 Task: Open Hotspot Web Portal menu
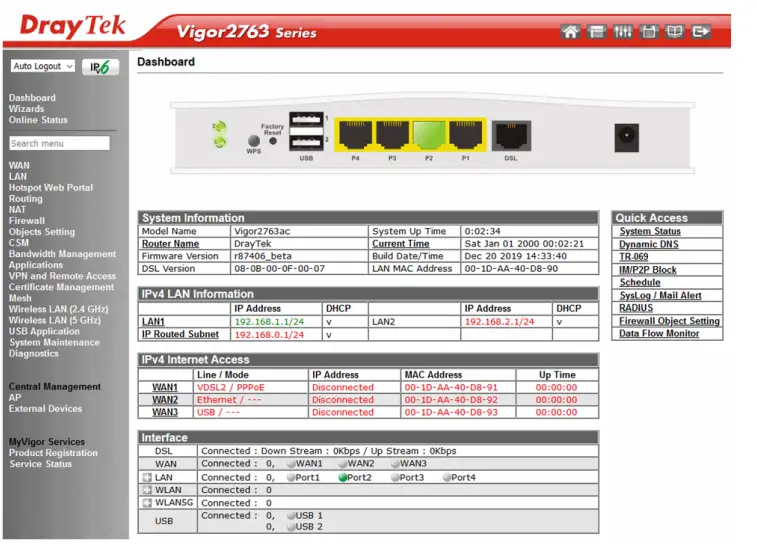[x=51, y=187]
